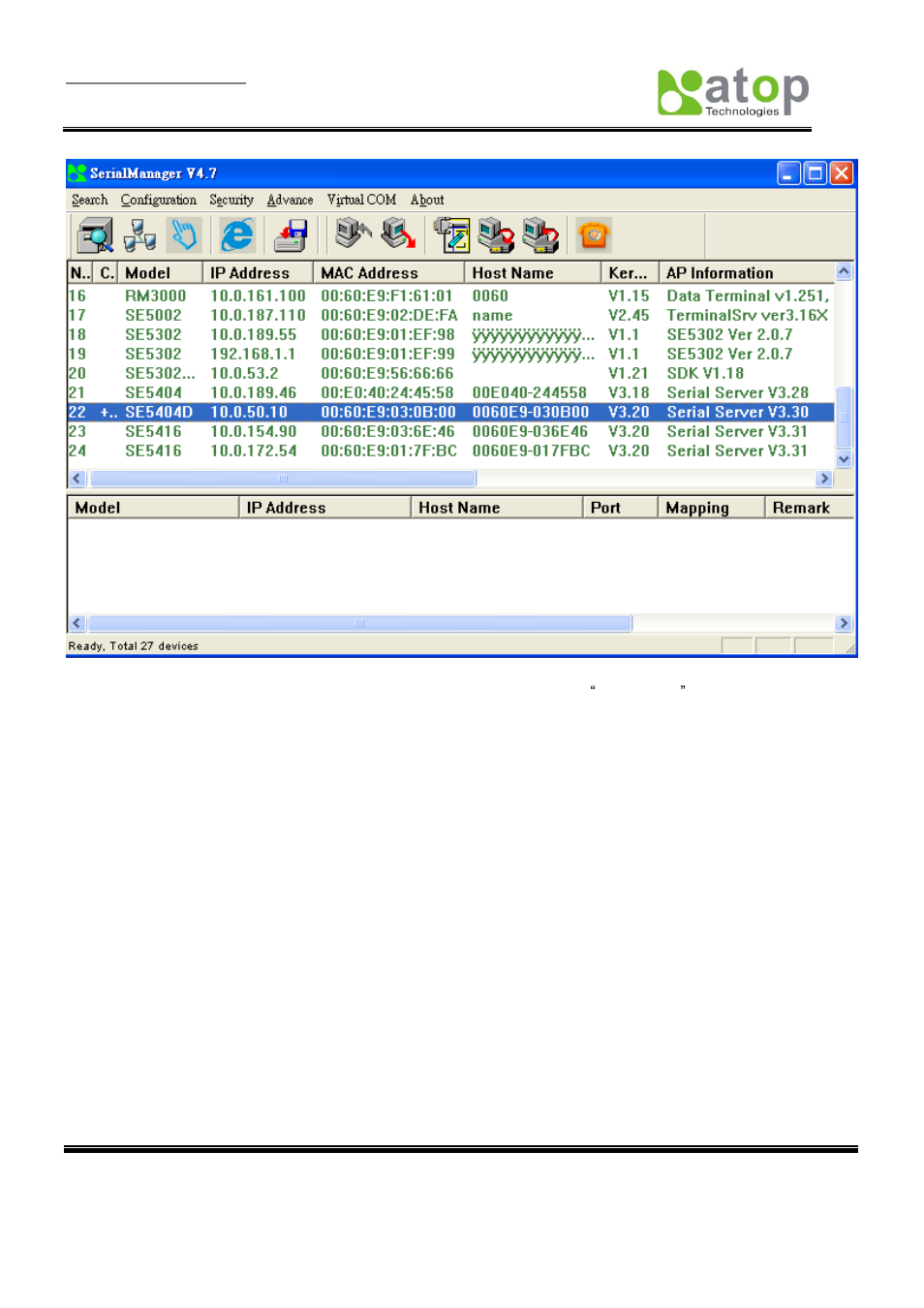Select SE5302 row with IP 192.168.1.1
The image size is (924, 1308).
click(451, 354)
